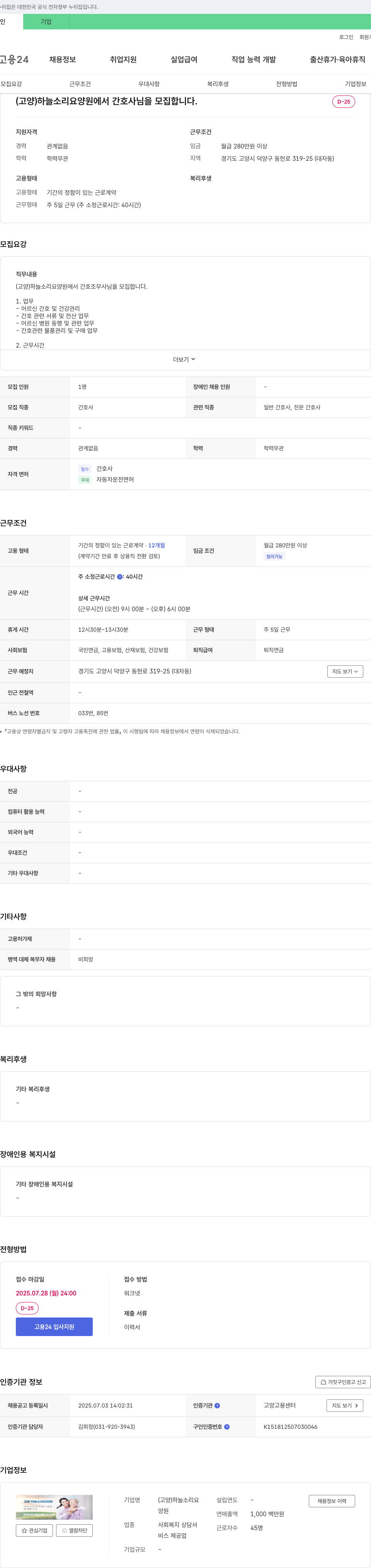Click the contact 김희정(031-920-3943)
Viewport: 371px width, 1568px height.
point(106,1427)
